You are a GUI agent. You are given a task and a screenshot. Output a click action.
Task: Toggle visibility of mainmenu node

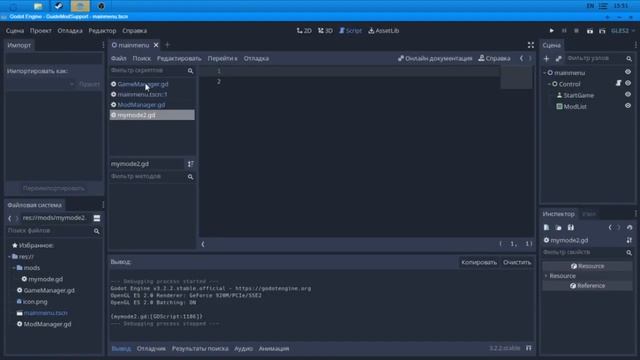tap(628, 72)
